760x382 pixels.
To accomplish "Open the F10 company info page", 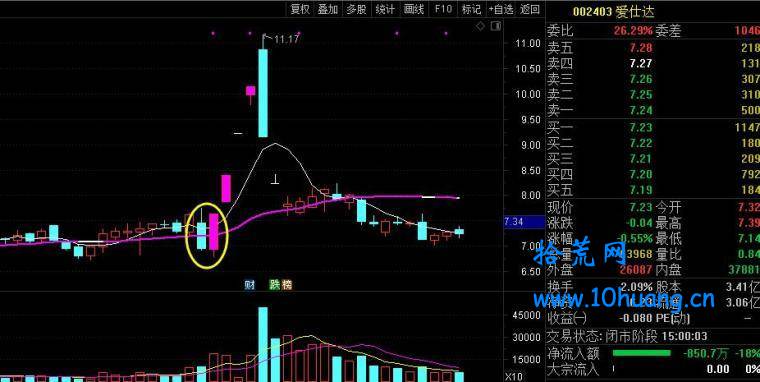I will pyautogui.click(x=443, y=9).
